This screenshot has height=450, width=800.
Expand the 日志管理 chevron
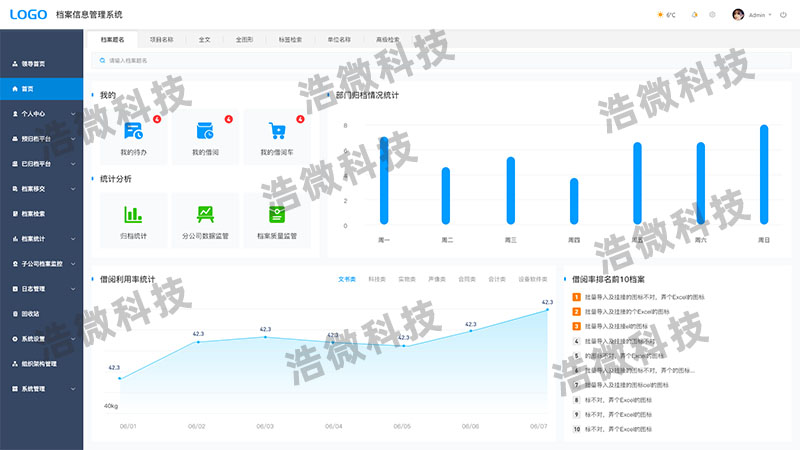73,289
